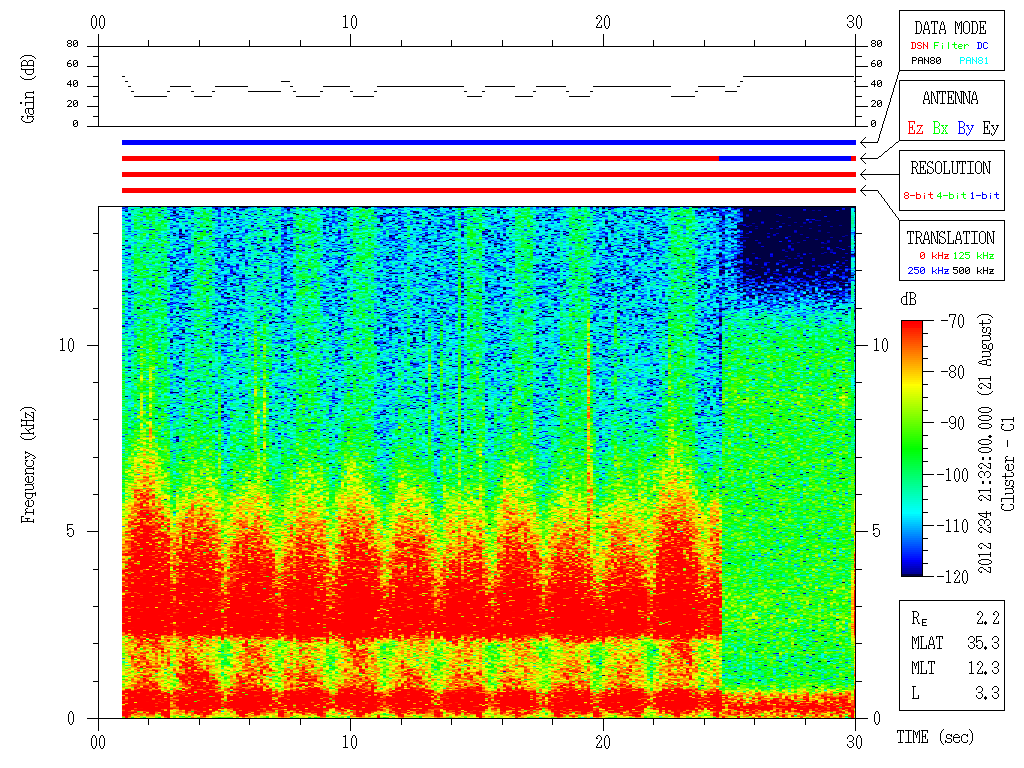This screenshot has height=768, width=1024.
Task: Click the -100 value on color scale
Action: click(x=954, y=475)
